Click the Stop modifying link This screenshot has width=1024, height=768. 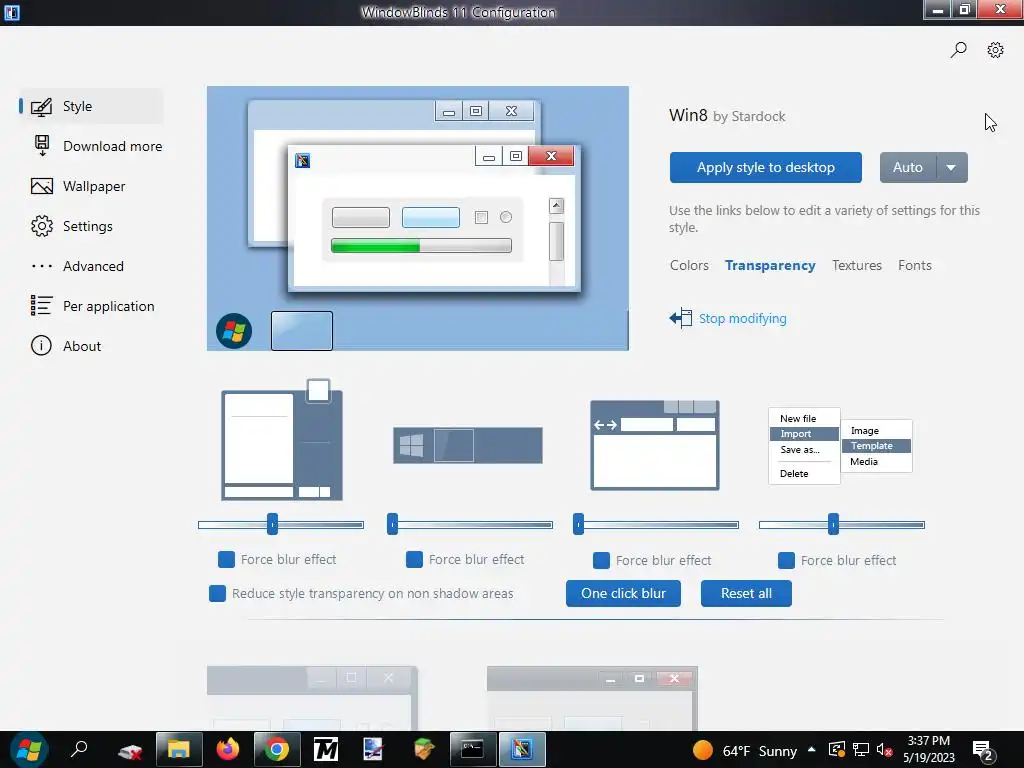coord(743,319)
